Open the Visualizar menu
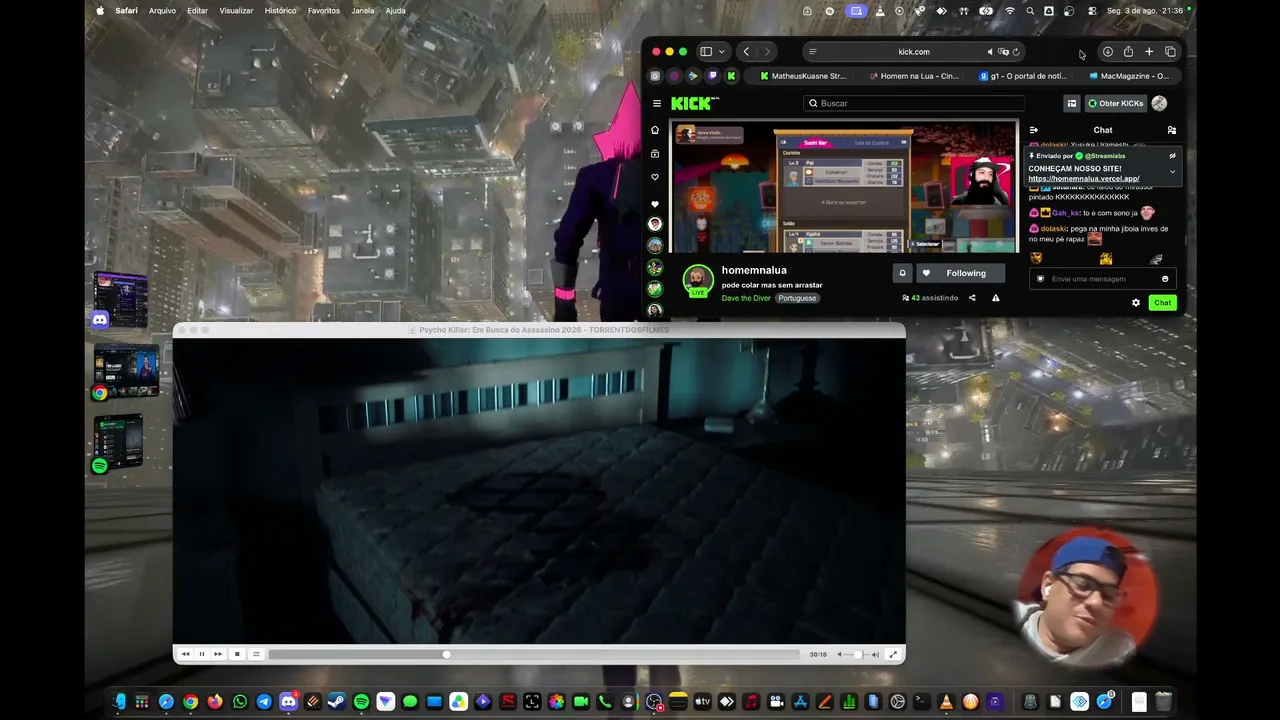 tap(236, 11)
